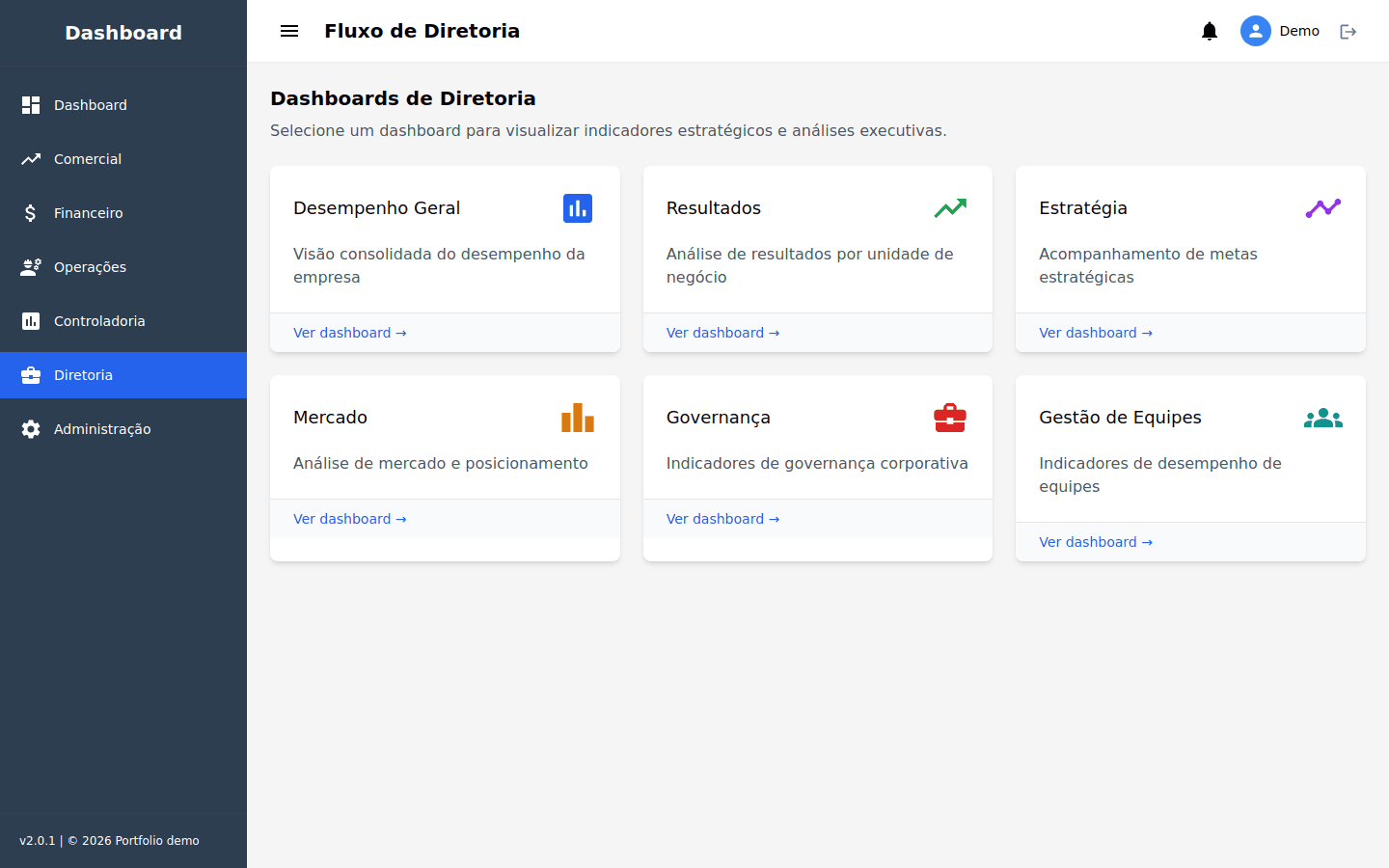Toggle the hamburger menu icon
Screen dimensions: 1389x868
coord(289,31)
